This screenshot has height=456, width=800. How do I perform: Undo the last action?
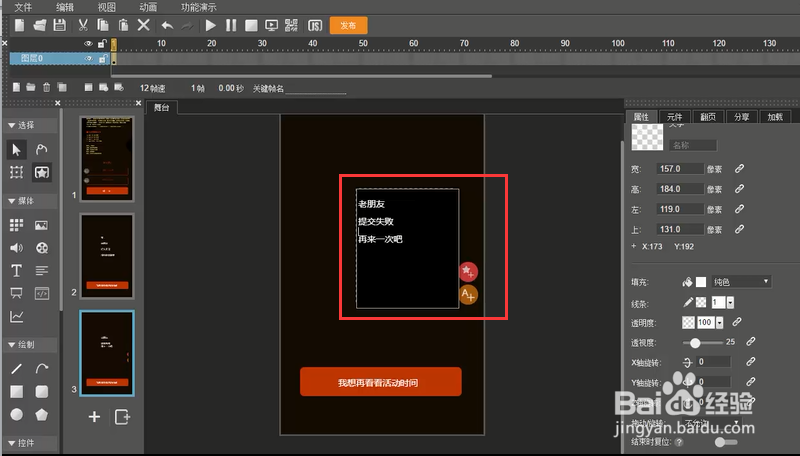pos(167,25)
